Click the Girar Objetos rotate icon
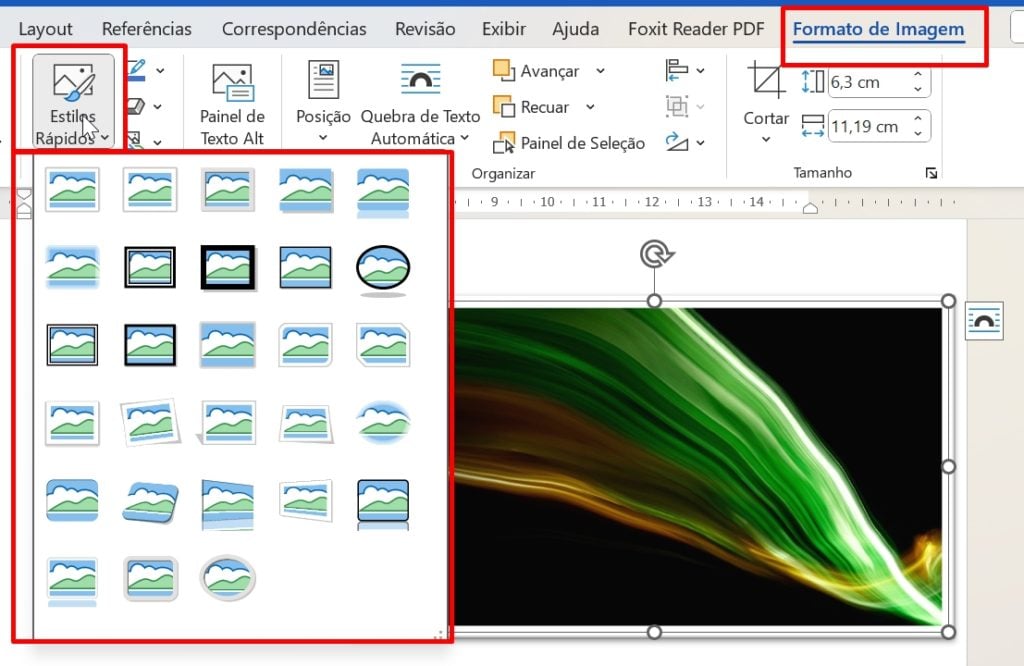This screenshot has width=1024, height=666. [676, 142]
